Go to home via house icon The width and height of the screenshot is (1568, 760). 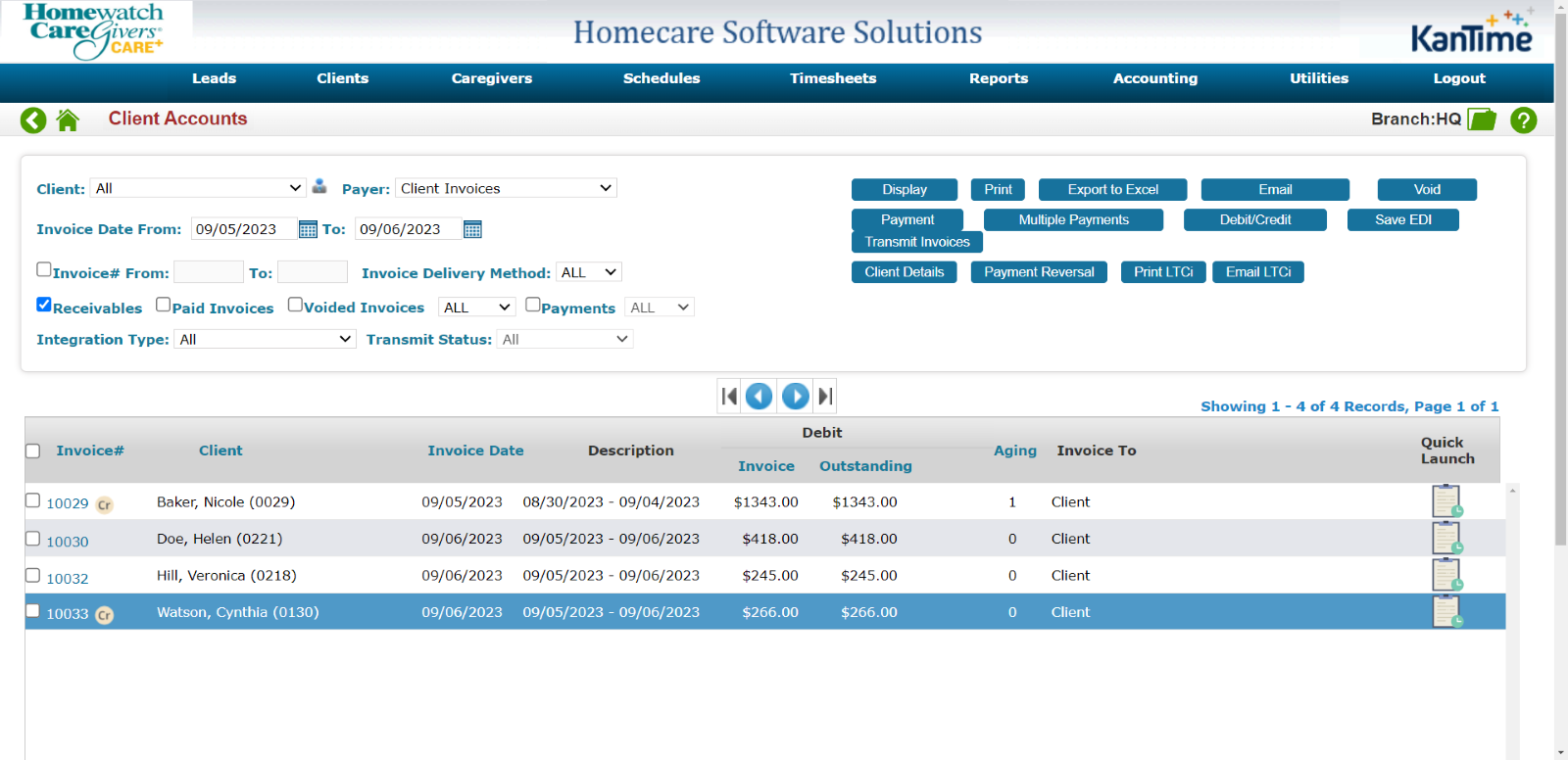[x=68, y=120]
